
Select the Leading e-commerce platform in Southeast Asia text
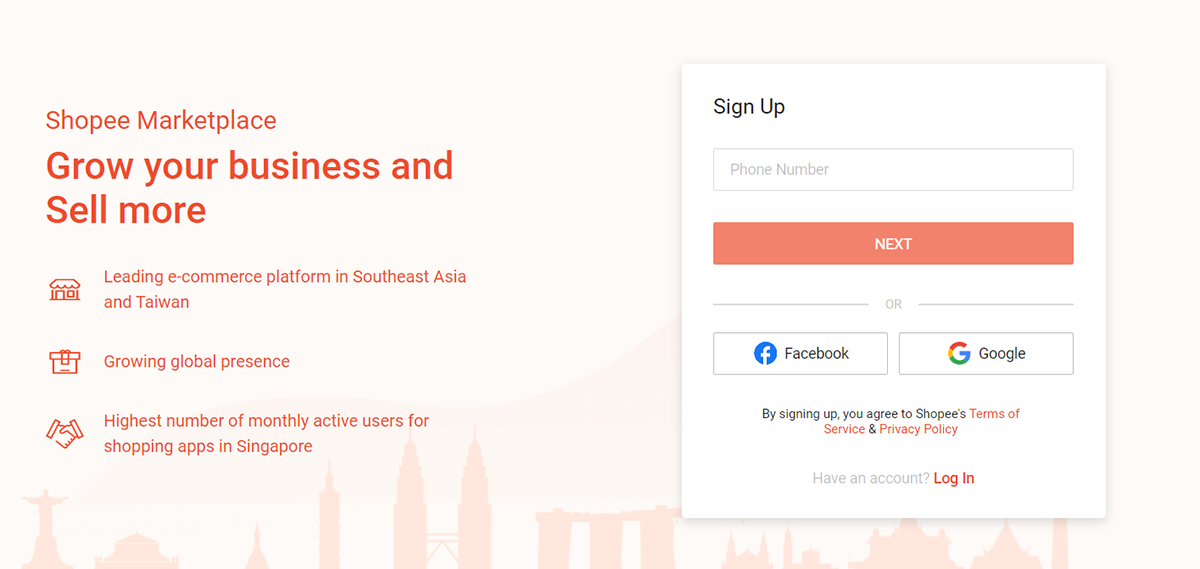[x=285, y=289]
